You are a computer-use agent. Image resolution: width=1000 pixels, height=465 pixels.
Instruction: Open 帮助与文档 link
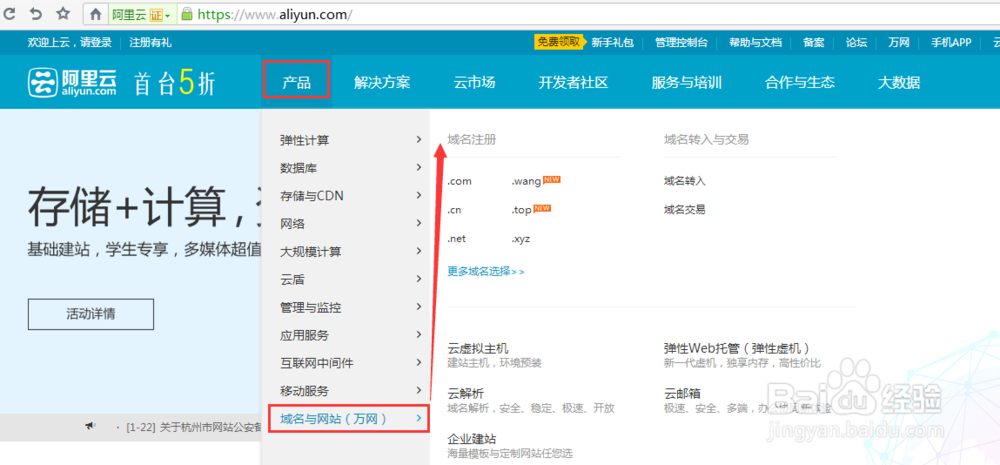756,43
